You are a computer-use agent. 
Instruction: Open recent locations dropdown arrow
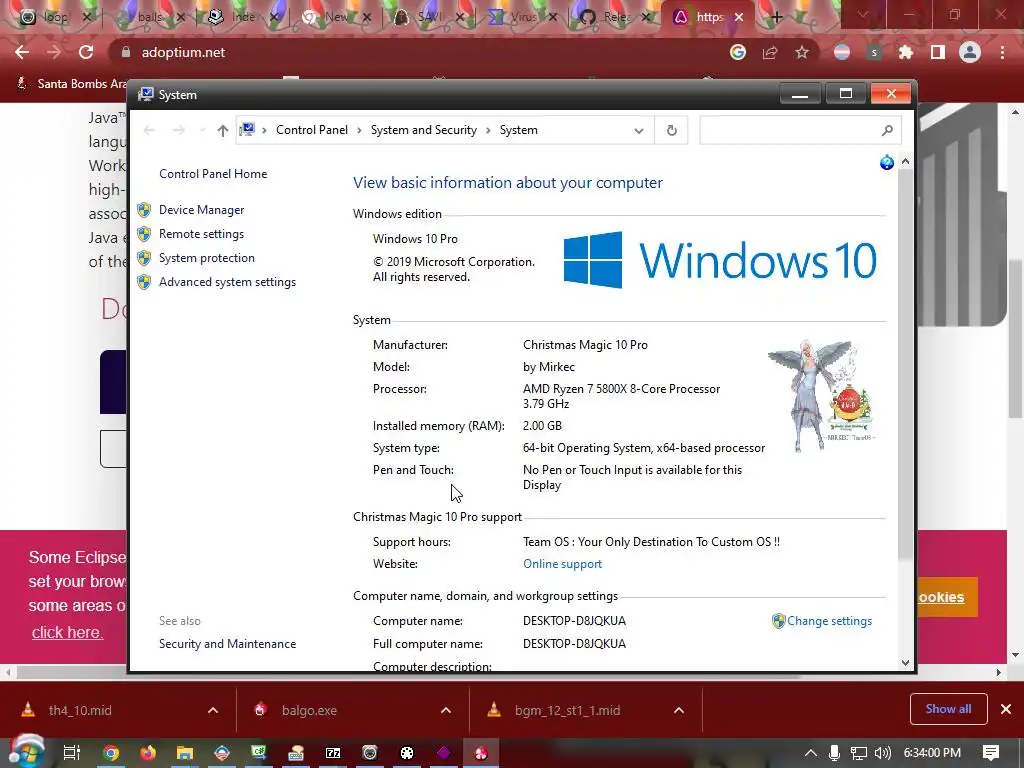[x=202, y=131]
